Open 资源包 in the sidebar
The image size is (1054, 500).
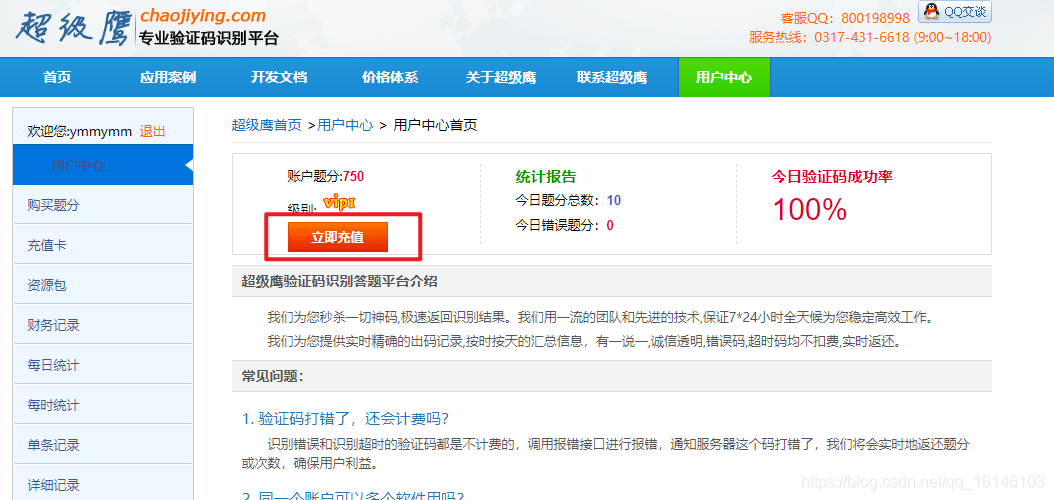coord(103,286)
